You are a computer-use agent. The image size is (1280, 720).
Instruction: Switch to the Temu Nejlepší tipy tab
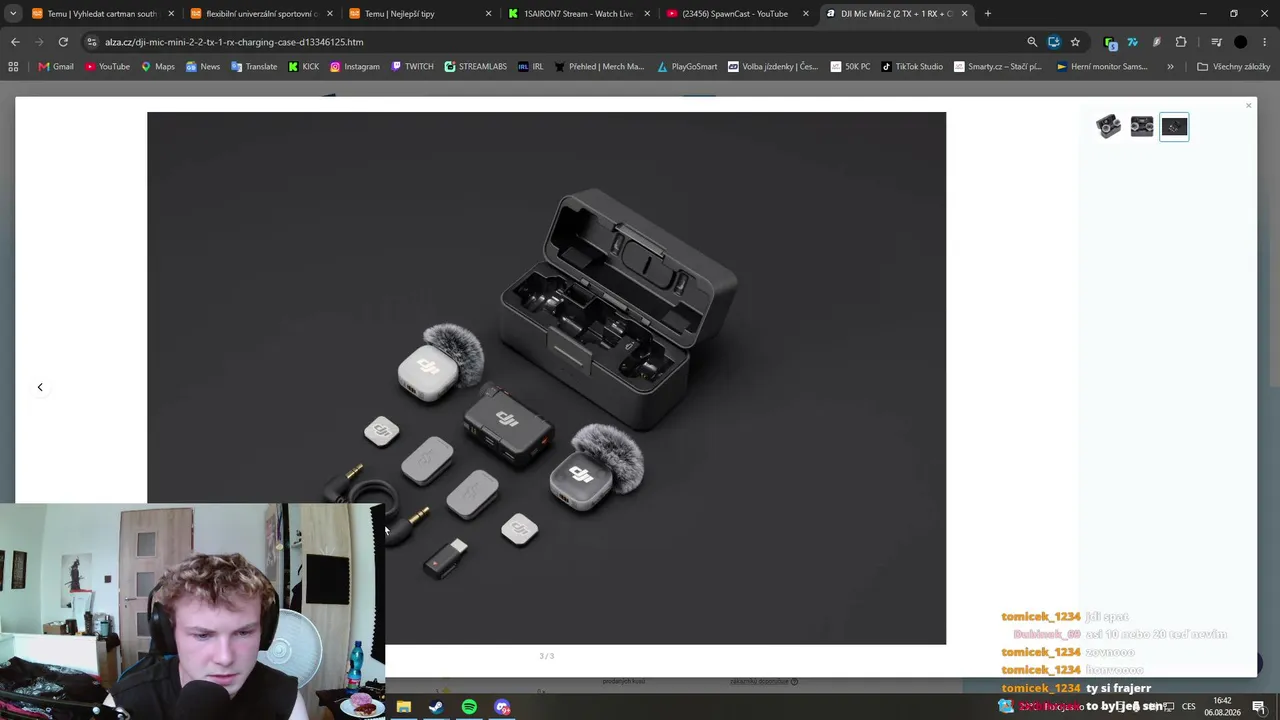click(x=418, y=14)
